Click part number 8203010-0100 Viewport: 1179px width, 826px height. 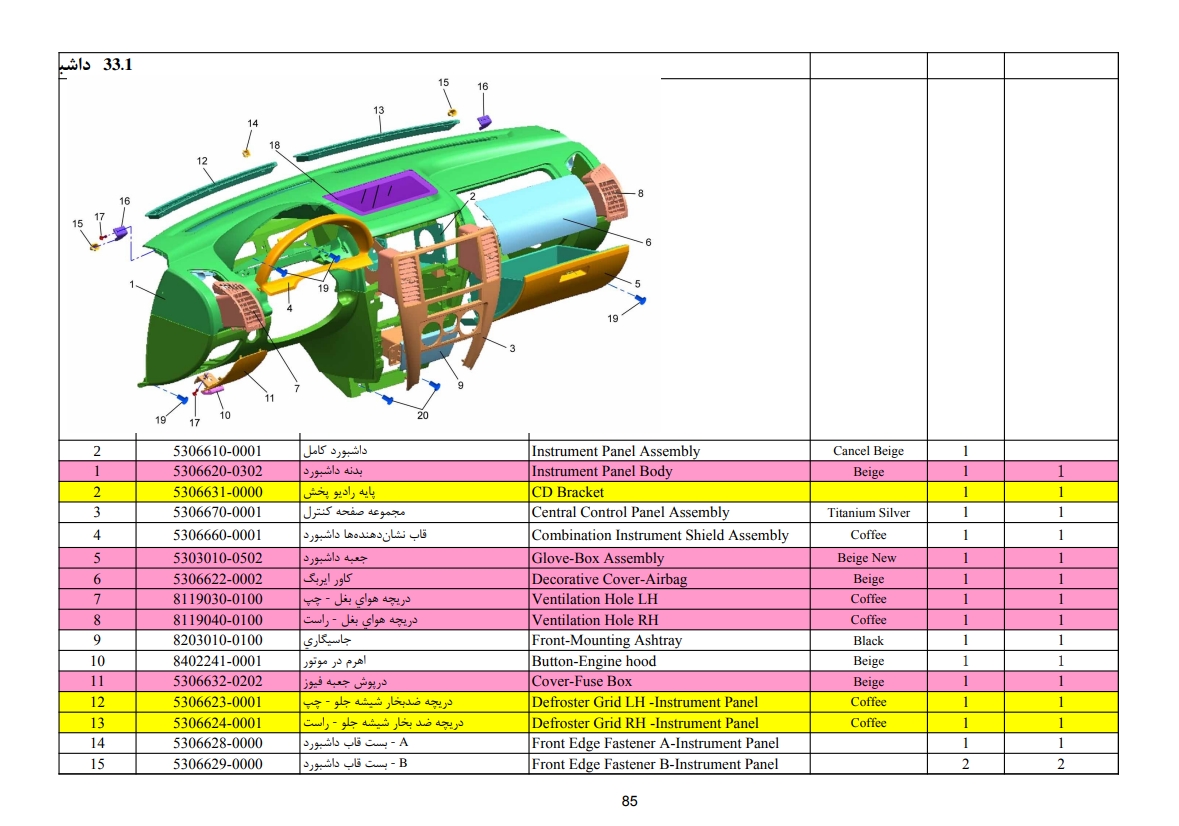pyautogui.click(x=217, y=640)
